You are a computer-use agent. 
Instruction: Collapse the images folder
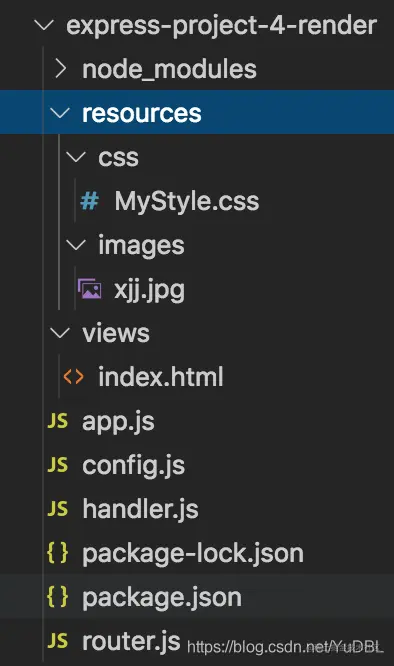pos(76,245)
